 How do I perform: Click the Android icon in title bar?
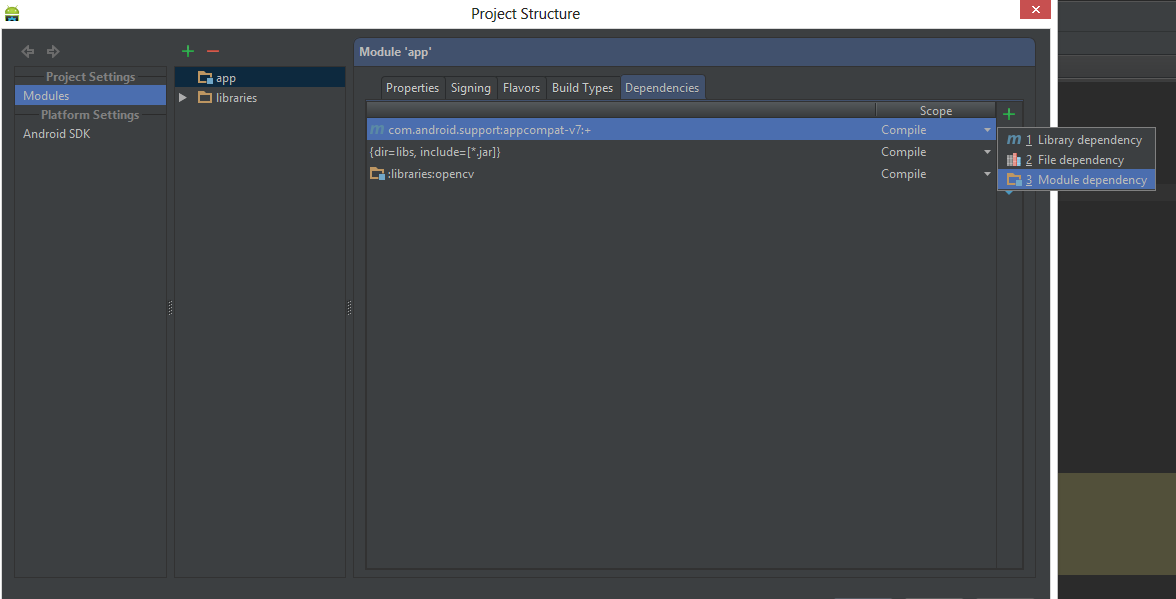tap(12, 13)
